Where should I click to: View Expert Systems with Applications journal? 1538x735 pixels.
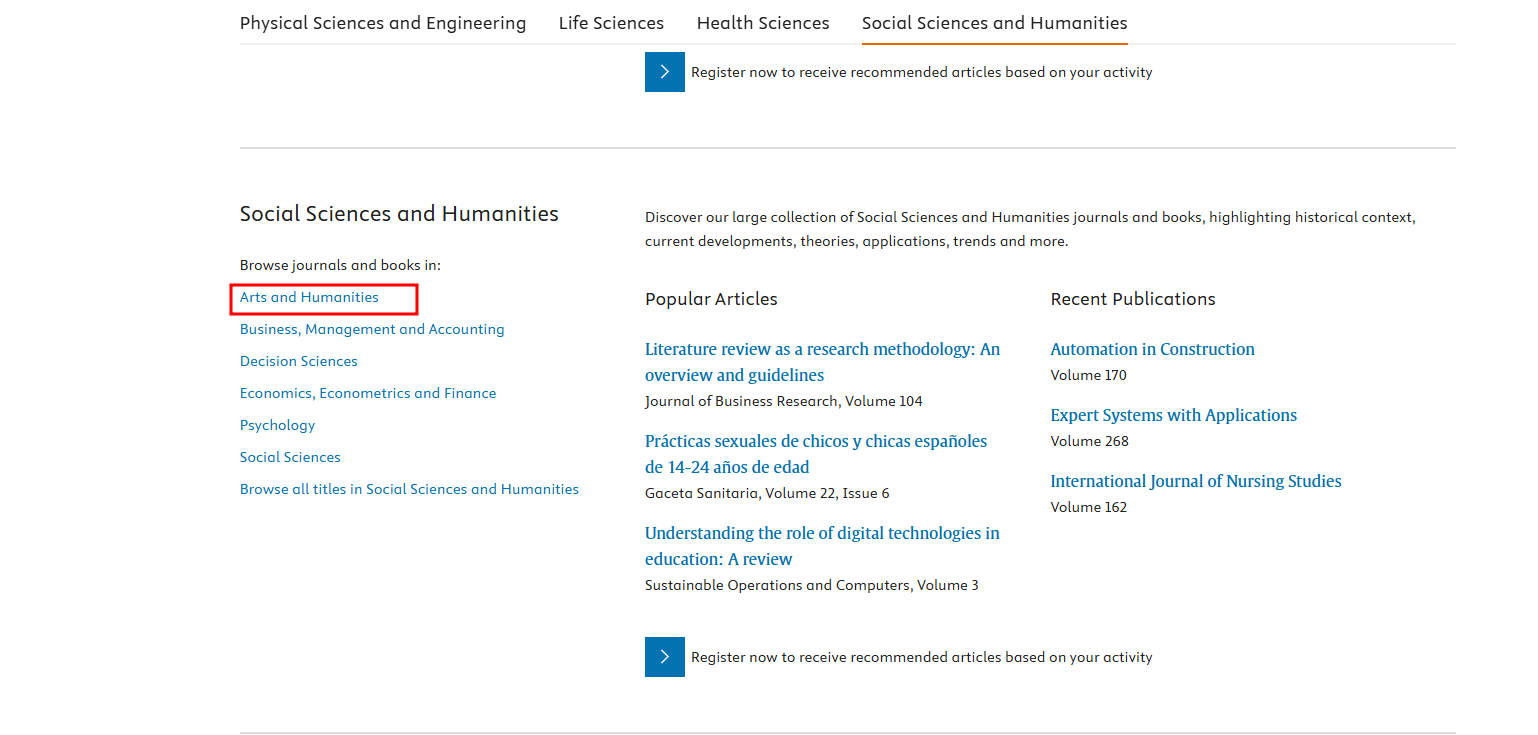click(1173, 415)
